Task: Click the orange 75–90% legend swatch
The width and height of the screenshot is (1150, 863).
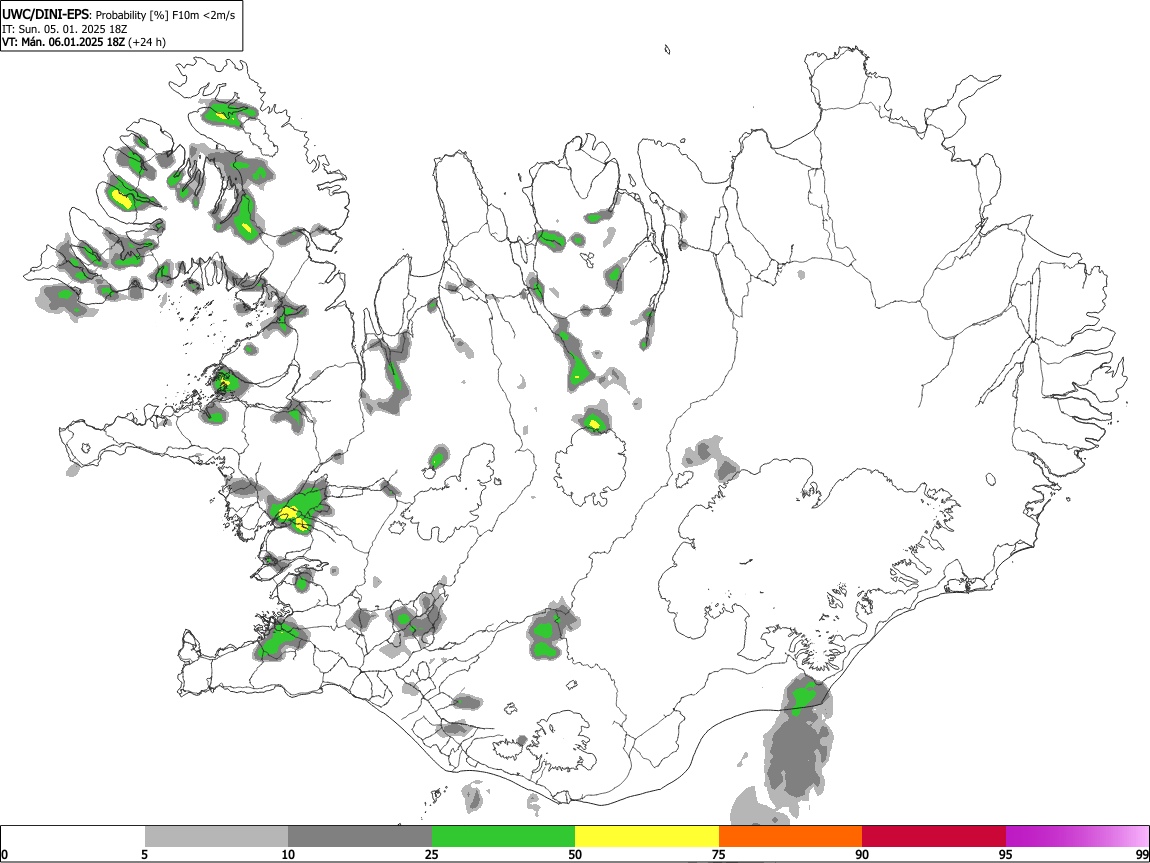Action: coord(791,837)
